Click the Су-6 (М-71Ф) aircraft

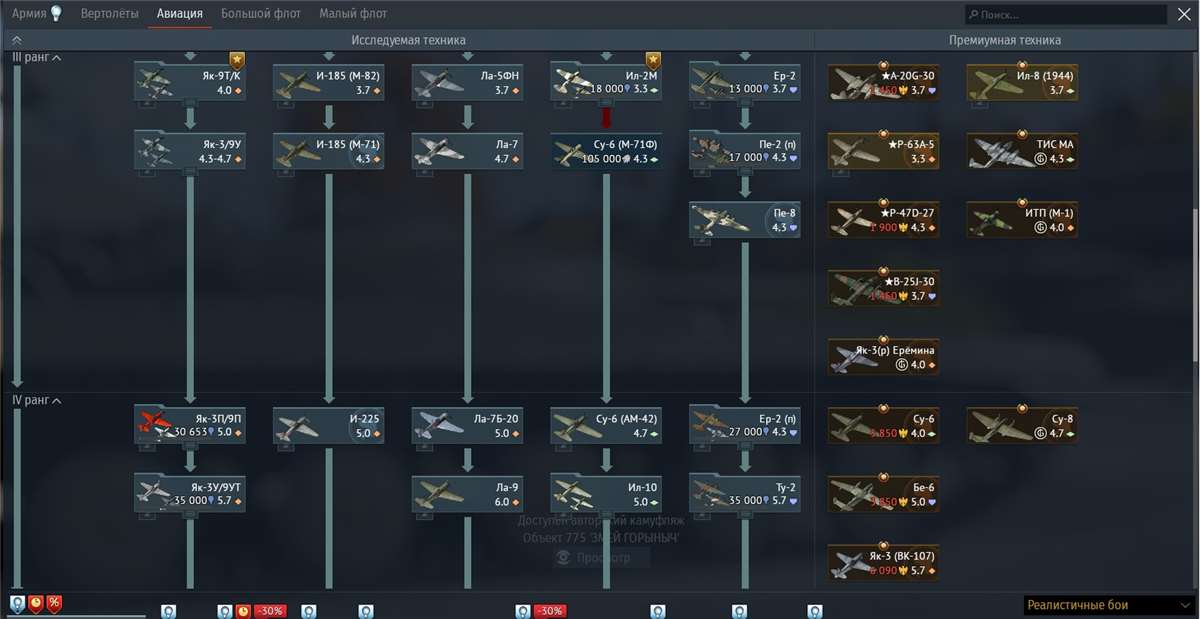(x=605, y=152)
